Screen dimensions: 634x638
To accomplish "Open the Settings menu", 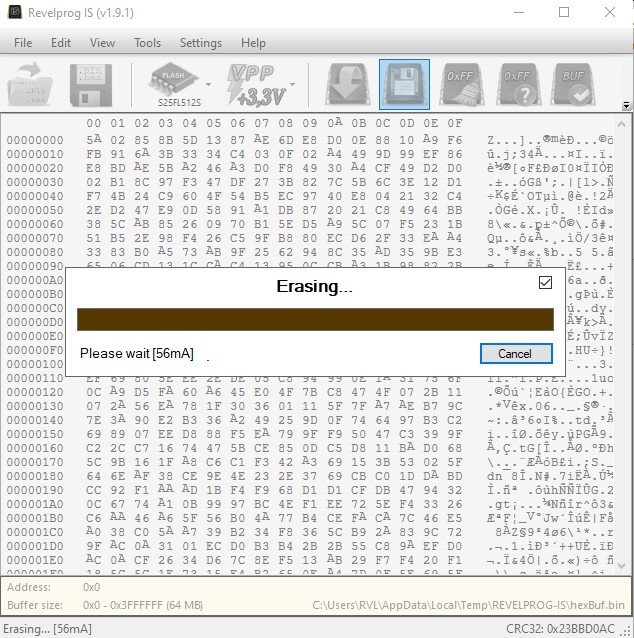I will pos(200,43).
